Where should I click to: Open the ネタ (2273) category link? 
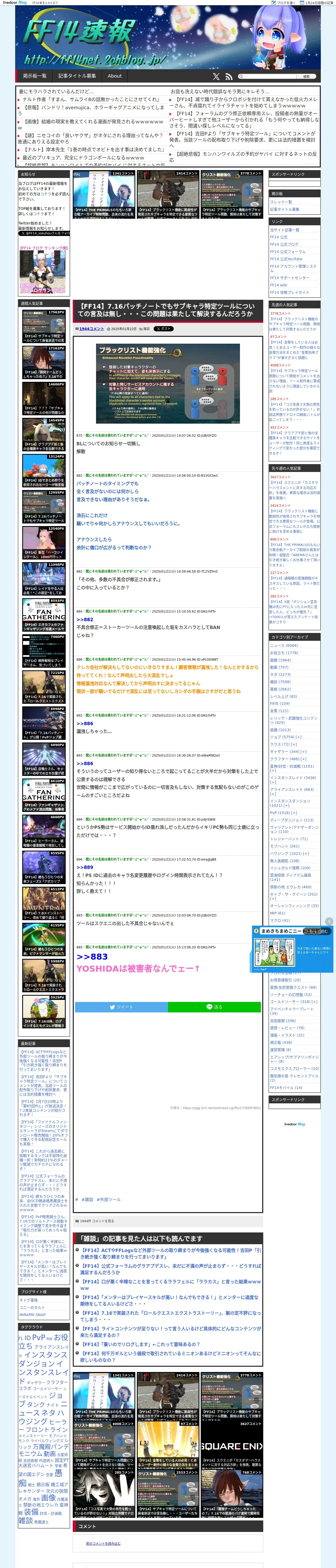click(281, 675)
